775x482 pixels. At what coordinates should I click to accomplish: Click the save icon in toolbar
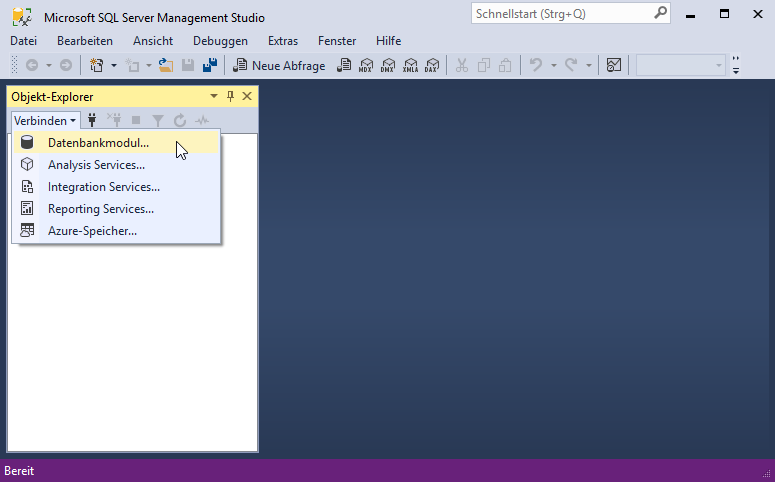point(188,65)
